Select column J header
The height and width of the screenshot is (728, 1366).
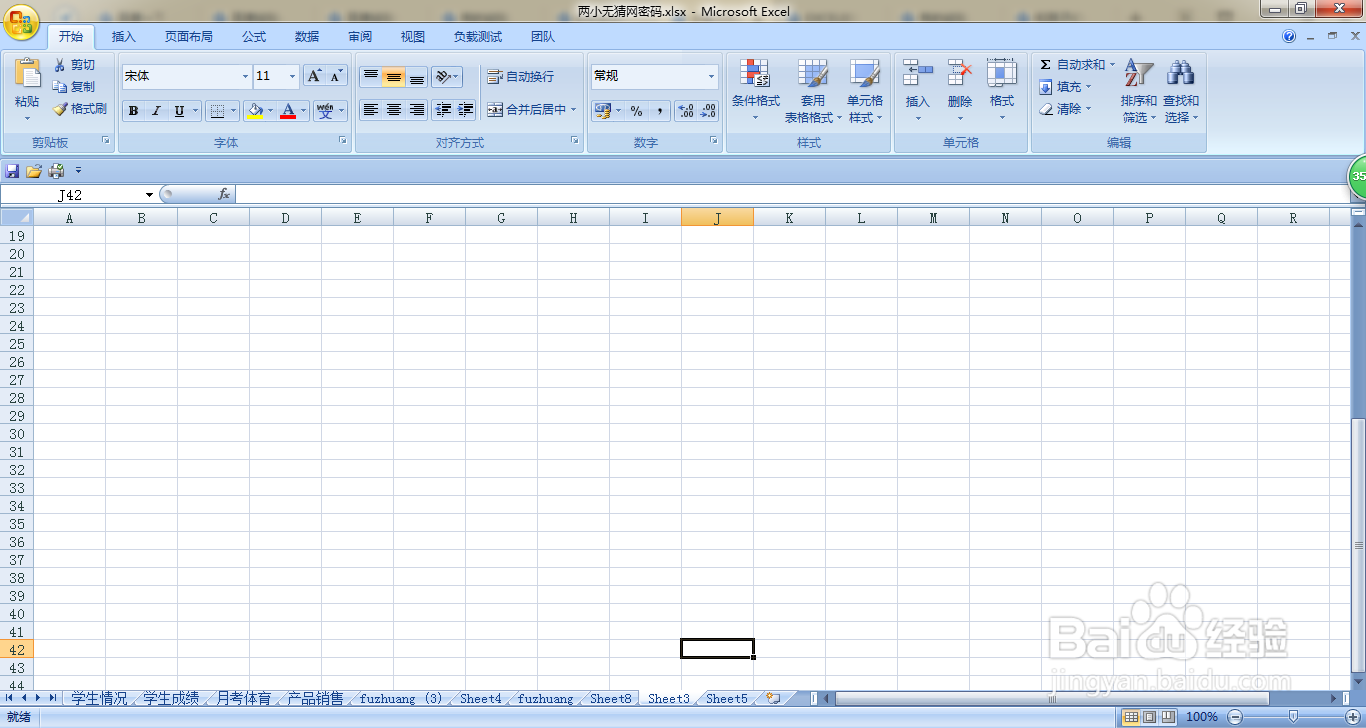[x=717, y=218]
